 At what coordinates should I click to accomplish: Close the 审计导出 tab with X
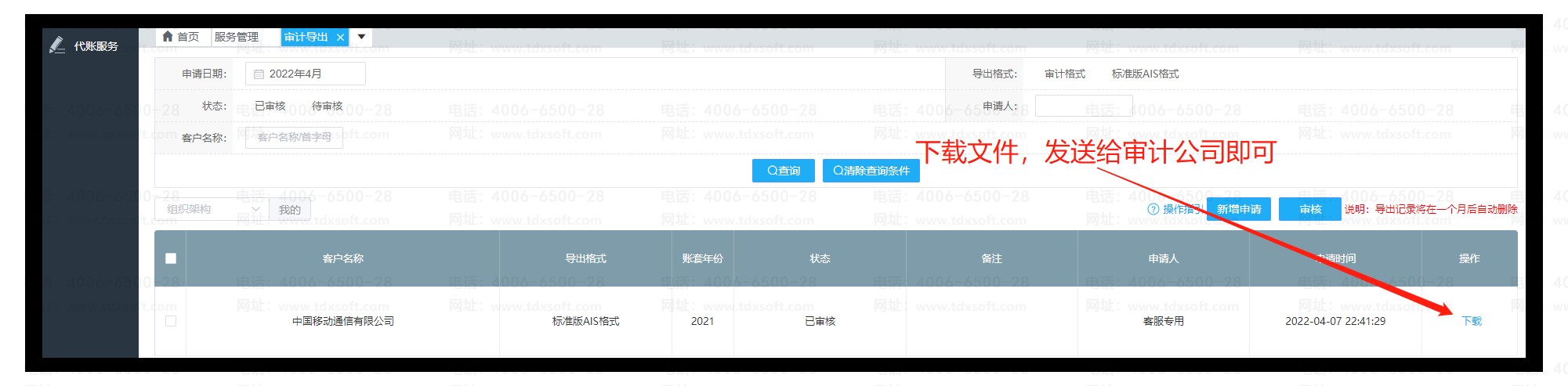pyautogui.click(x=340, y=38)
